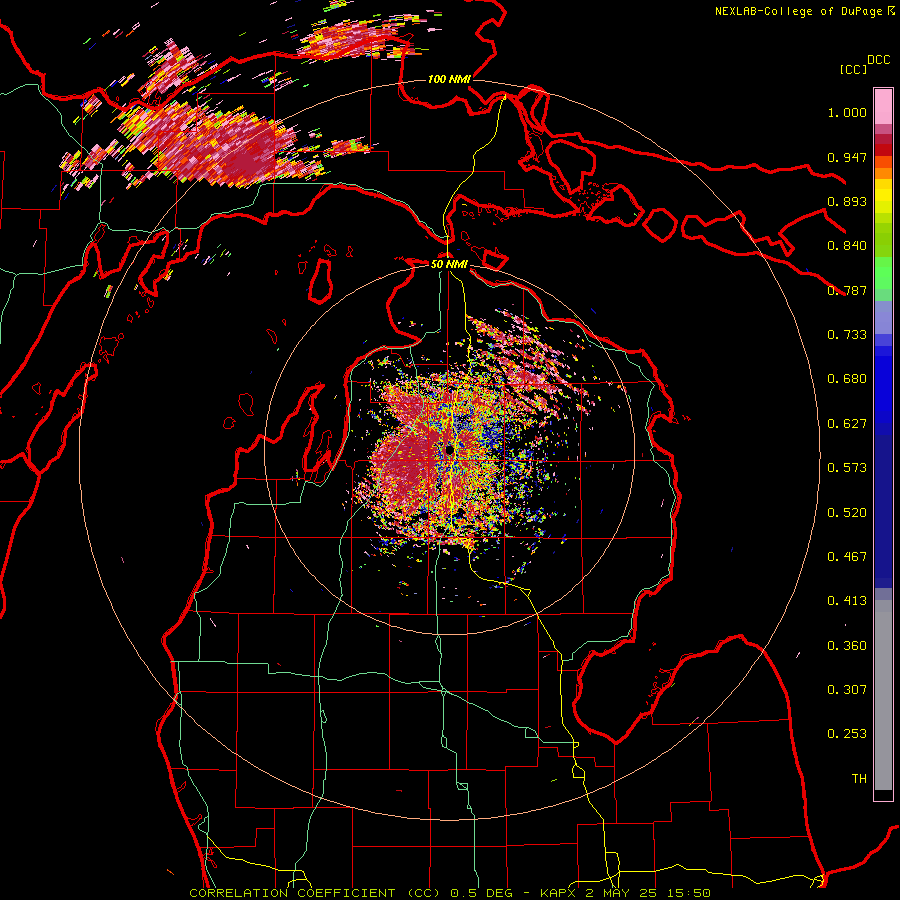The height and width of the screenshot is (900, 900).
Task: Pick the yellow color bar segment near 0.893
Action: (883, 197)
